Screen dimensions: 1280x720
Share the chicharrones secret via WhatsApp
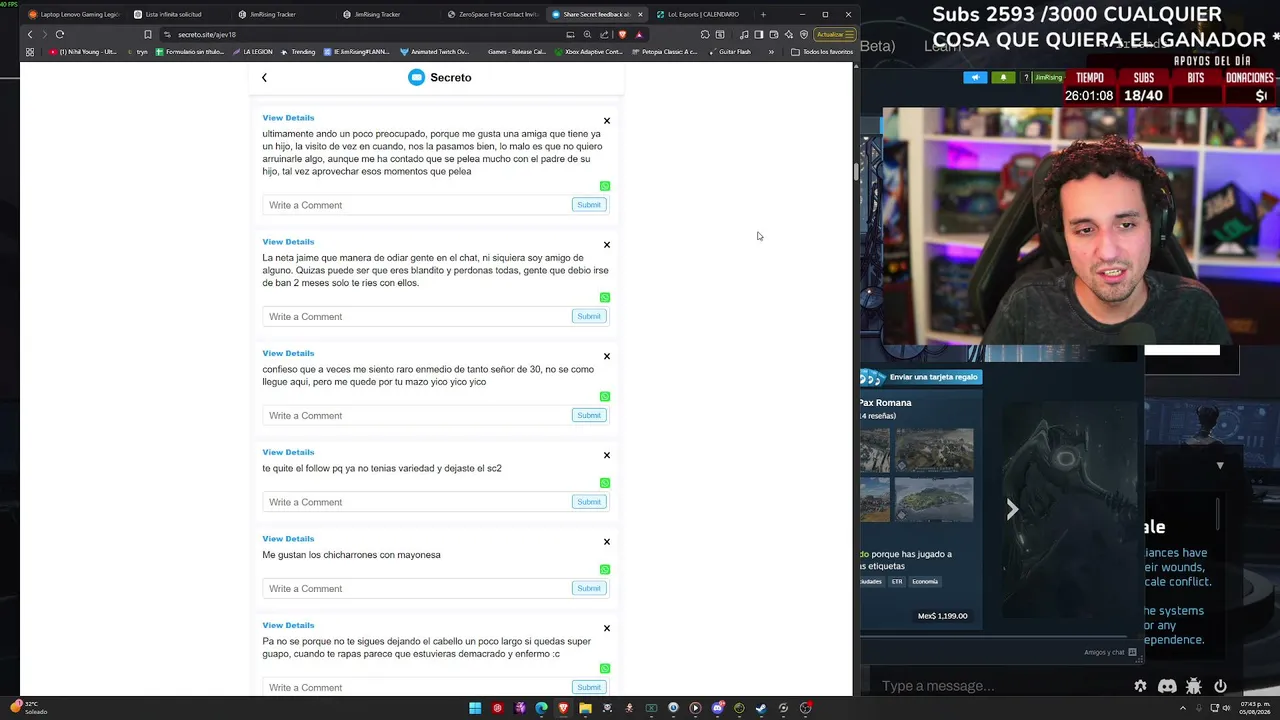(605, 569)
